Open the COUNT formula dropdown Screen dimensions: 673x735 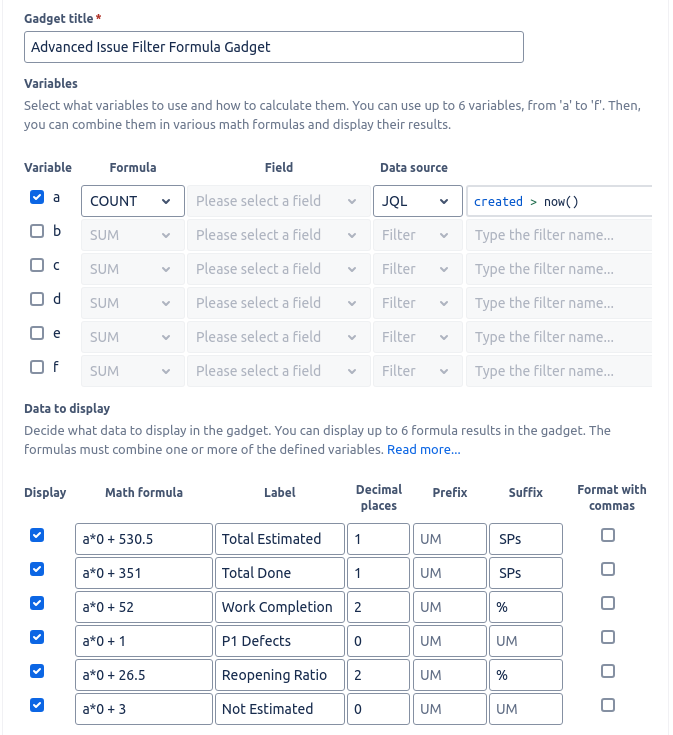click(132, 201)
